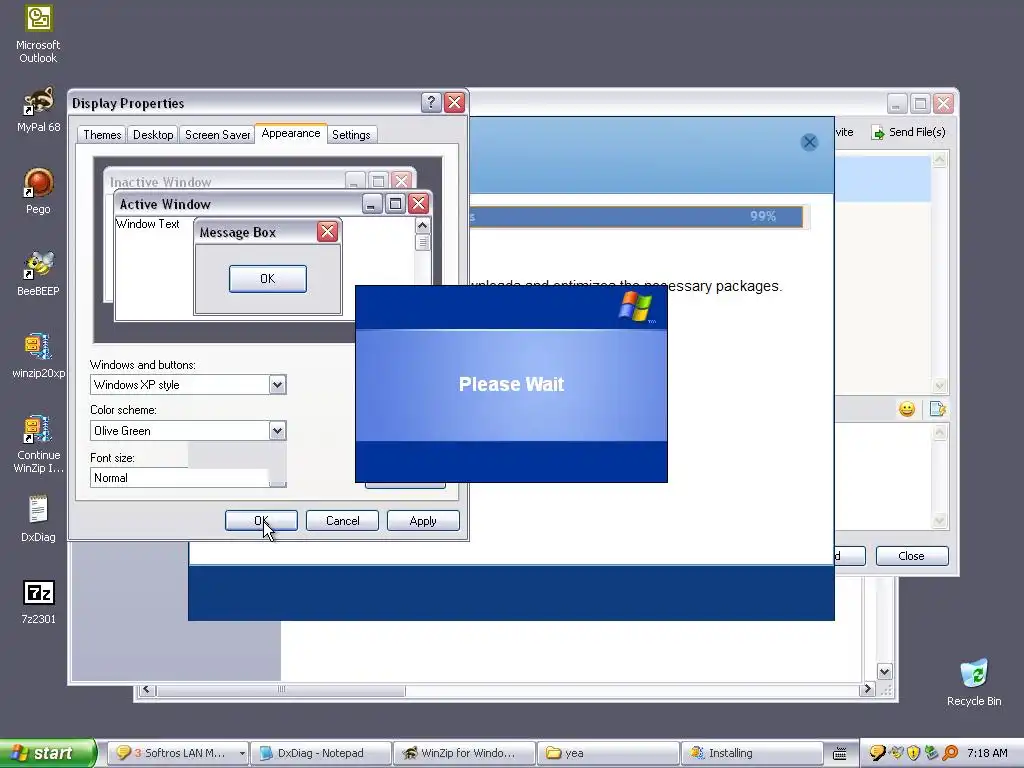
Task: Click the message settings page icon beside smiley
Action: tap(937, 409)
